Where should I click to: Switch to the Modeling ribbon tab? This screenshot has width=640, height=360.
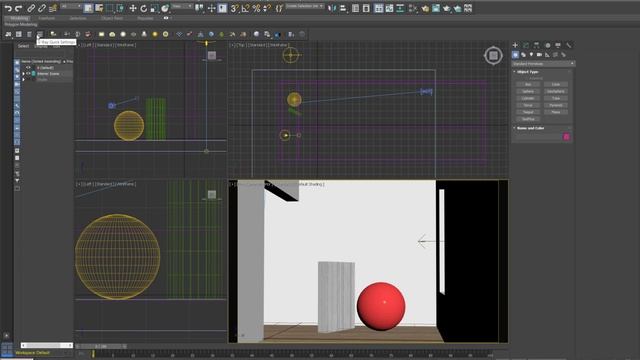click(19, 18)
